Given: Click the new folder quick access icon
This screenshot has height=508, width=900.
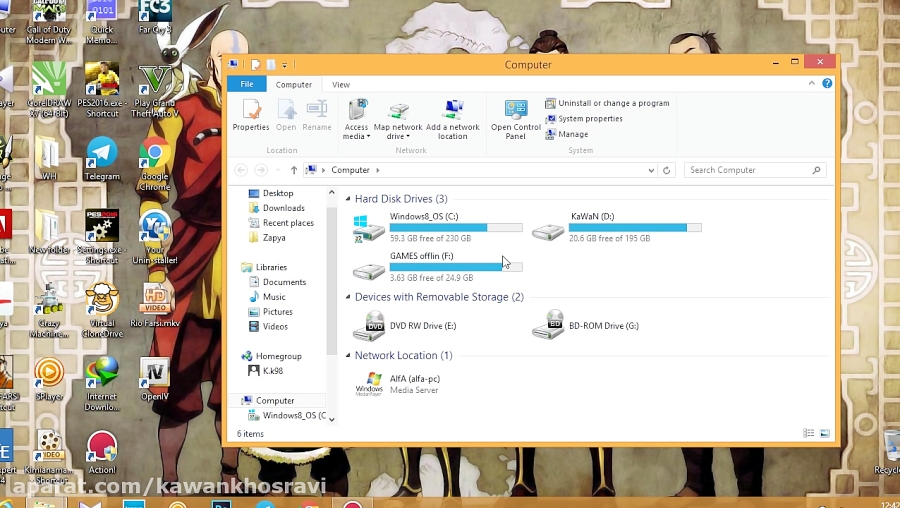Looking at the screenshot, I should click(271, 64).
